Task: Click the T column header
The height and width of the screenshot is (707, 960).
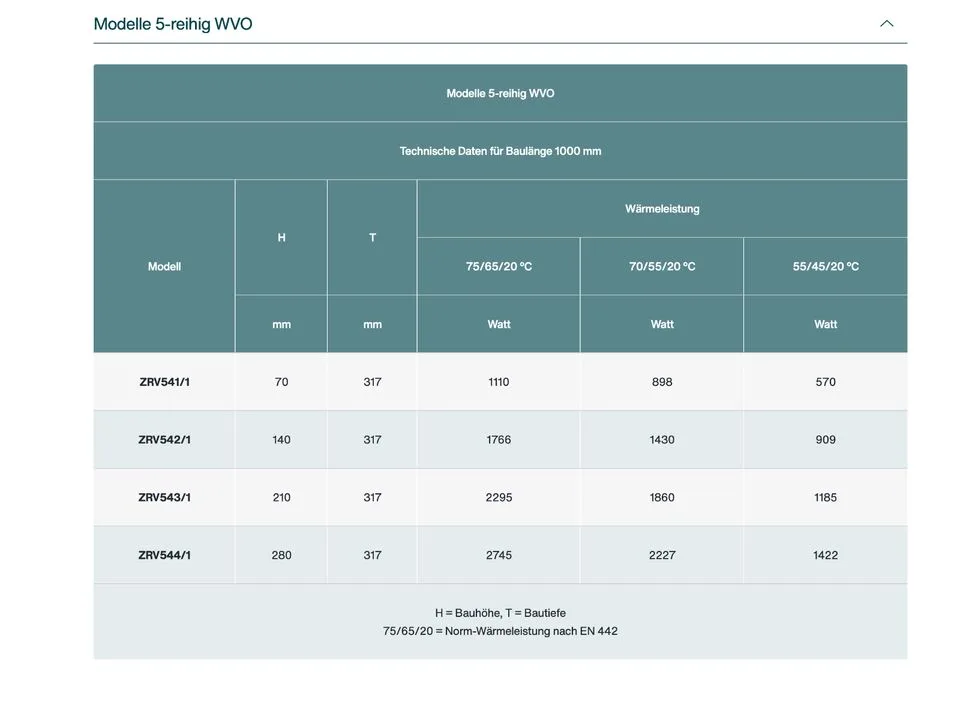Action: 372,238
